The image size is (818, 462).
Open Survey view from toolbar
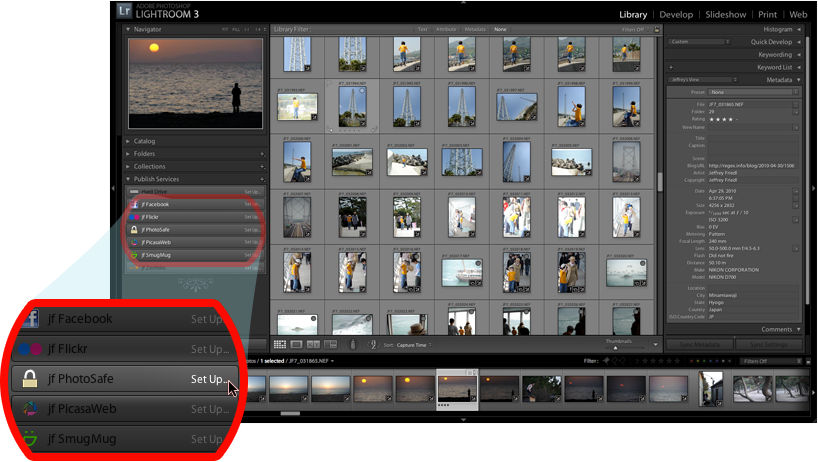pyautogui.click(x=330, y=345)
